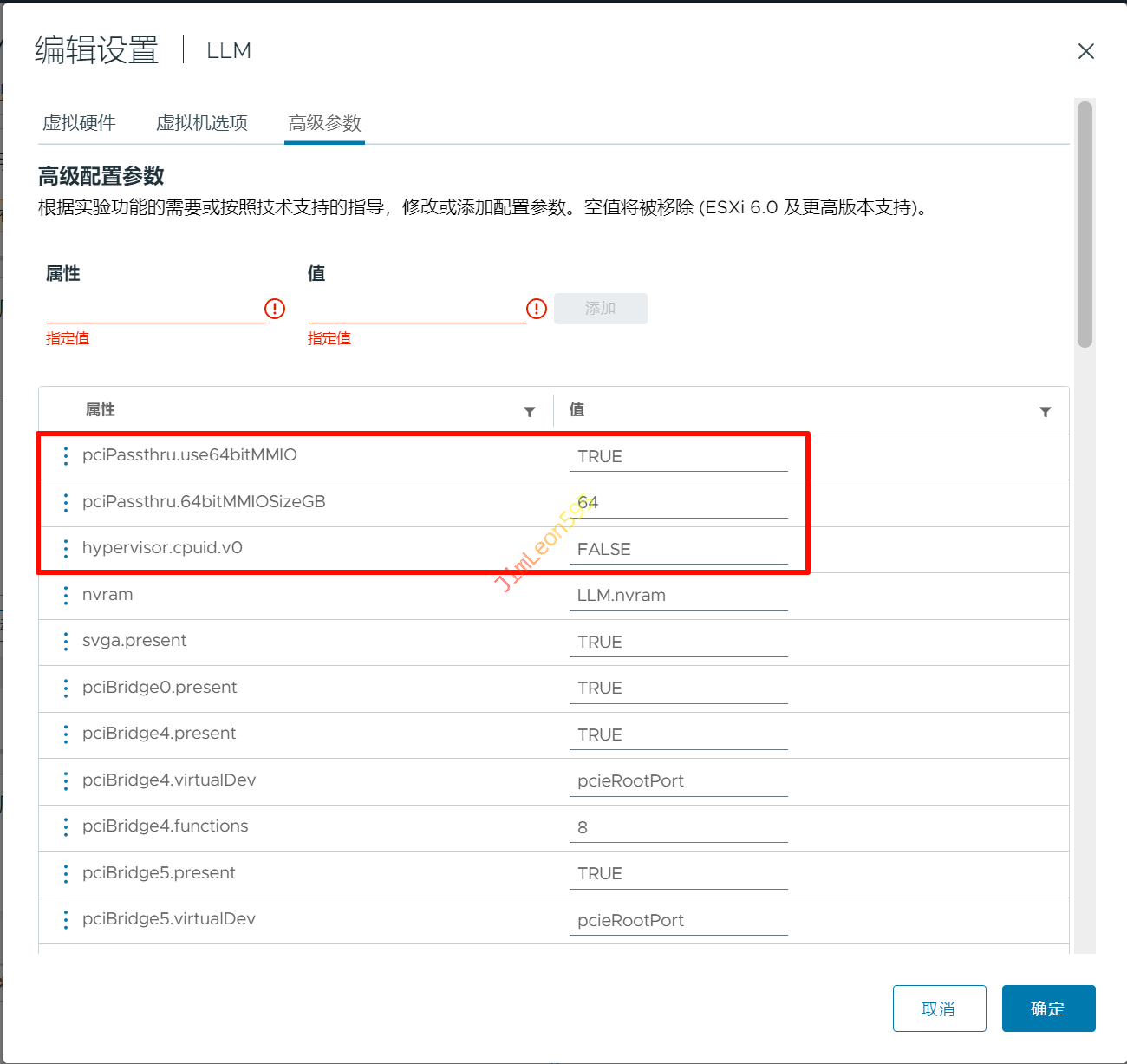
Task: Click the new 属性 name input field
Action: point(154,309)
